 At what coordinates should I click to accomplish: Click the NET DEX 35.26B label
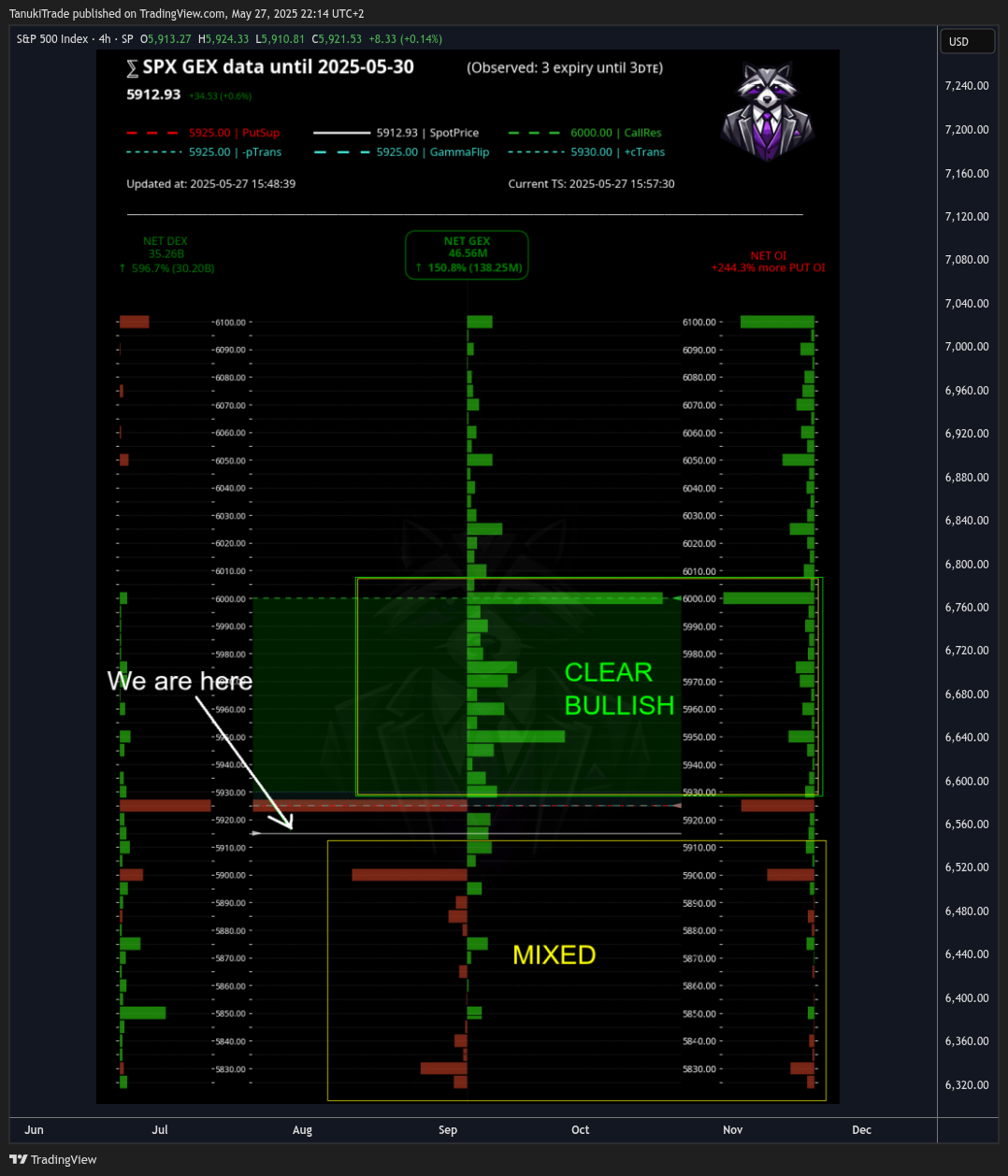[x=166, y=254]
